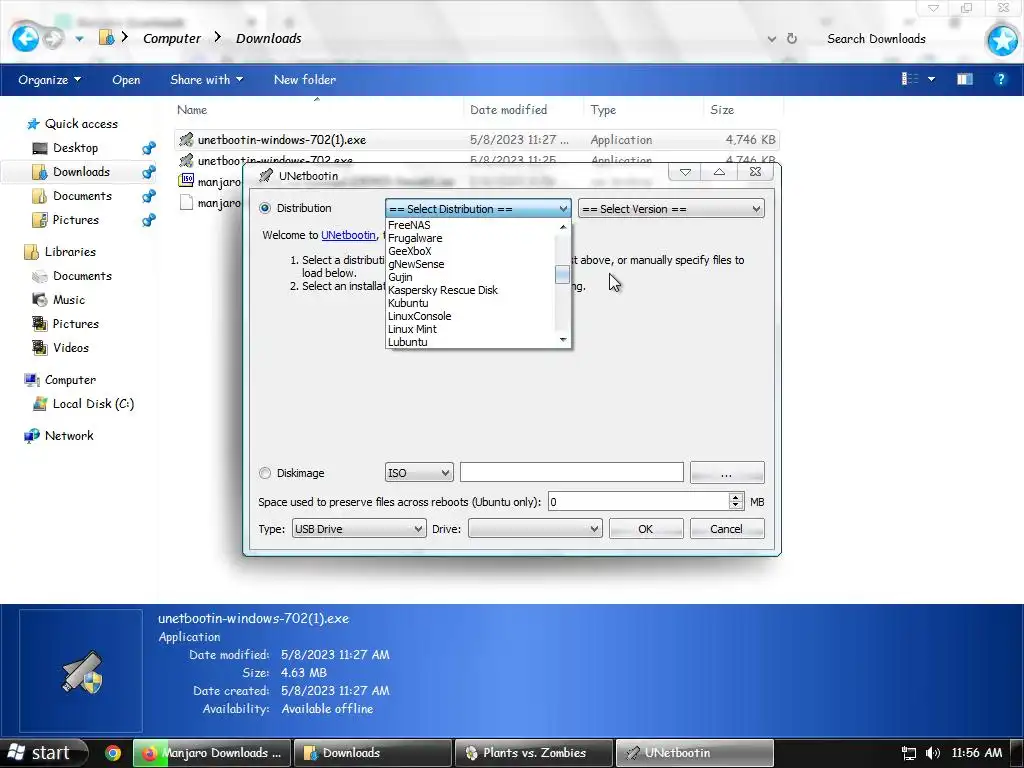Increase persistence space with up stepper

pyautogui.click(x=735, y=497)
